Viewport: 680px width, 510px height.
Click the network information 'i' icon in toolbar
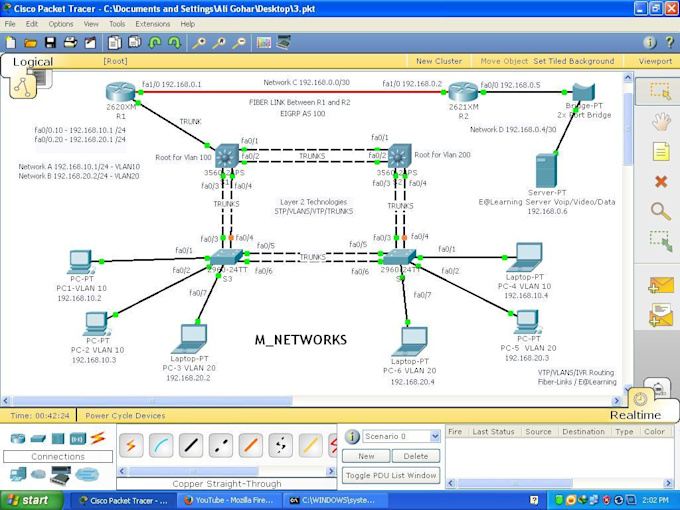(x=649, y=42)
